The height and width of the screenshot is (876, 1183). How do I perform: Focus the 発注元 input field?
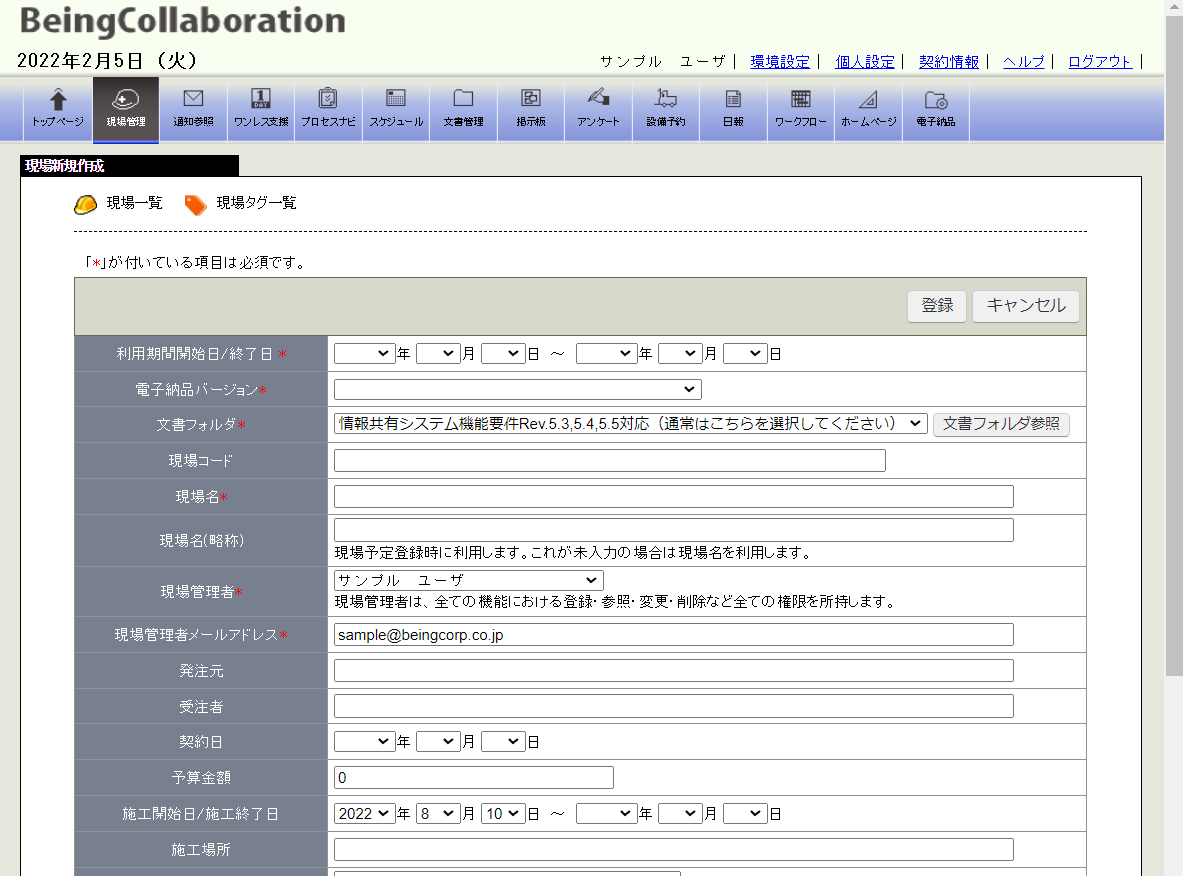(674, 671)
